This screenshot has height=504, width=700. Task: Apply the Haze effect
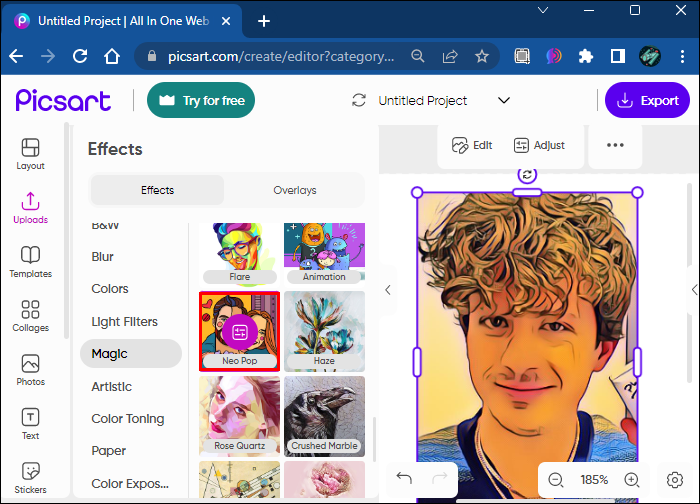click(x=325, y=332)
